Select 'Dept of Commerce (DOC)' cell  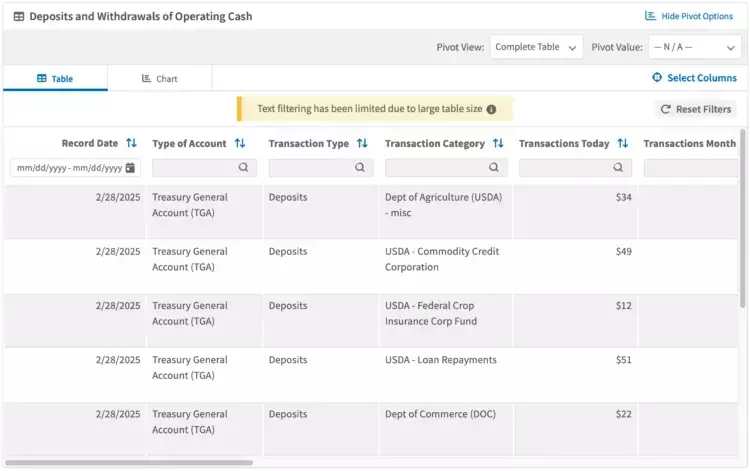(x=446, y=428)
